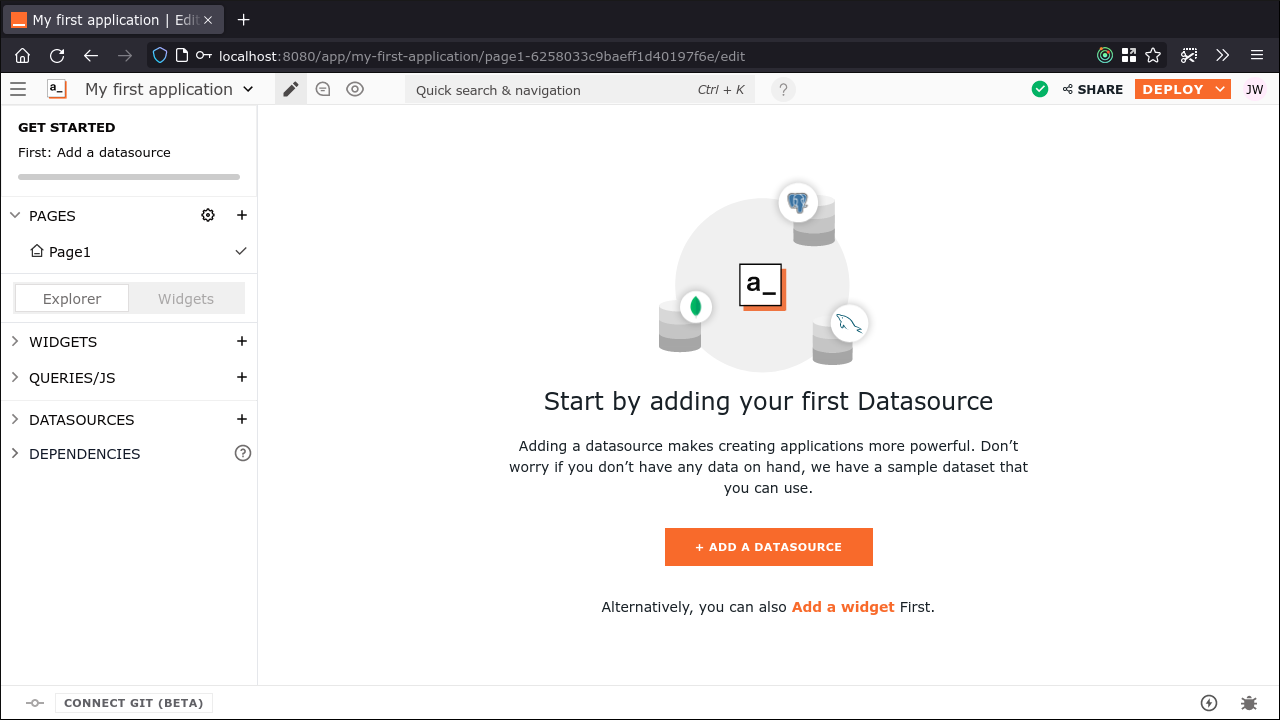Collapse the PAGES section chevron
This screenshot has width=1280, height=720.
pos(15,215)
